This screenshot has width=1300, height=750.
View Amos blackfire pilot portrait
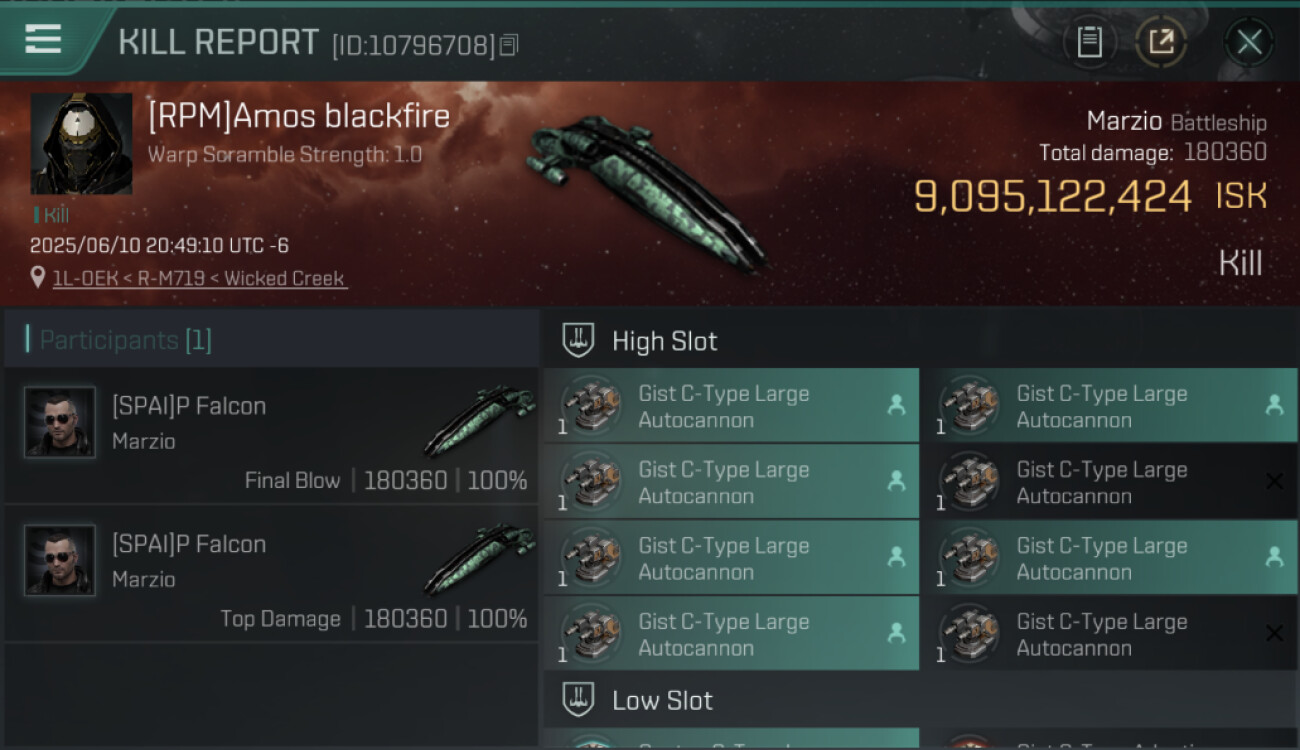81,144
